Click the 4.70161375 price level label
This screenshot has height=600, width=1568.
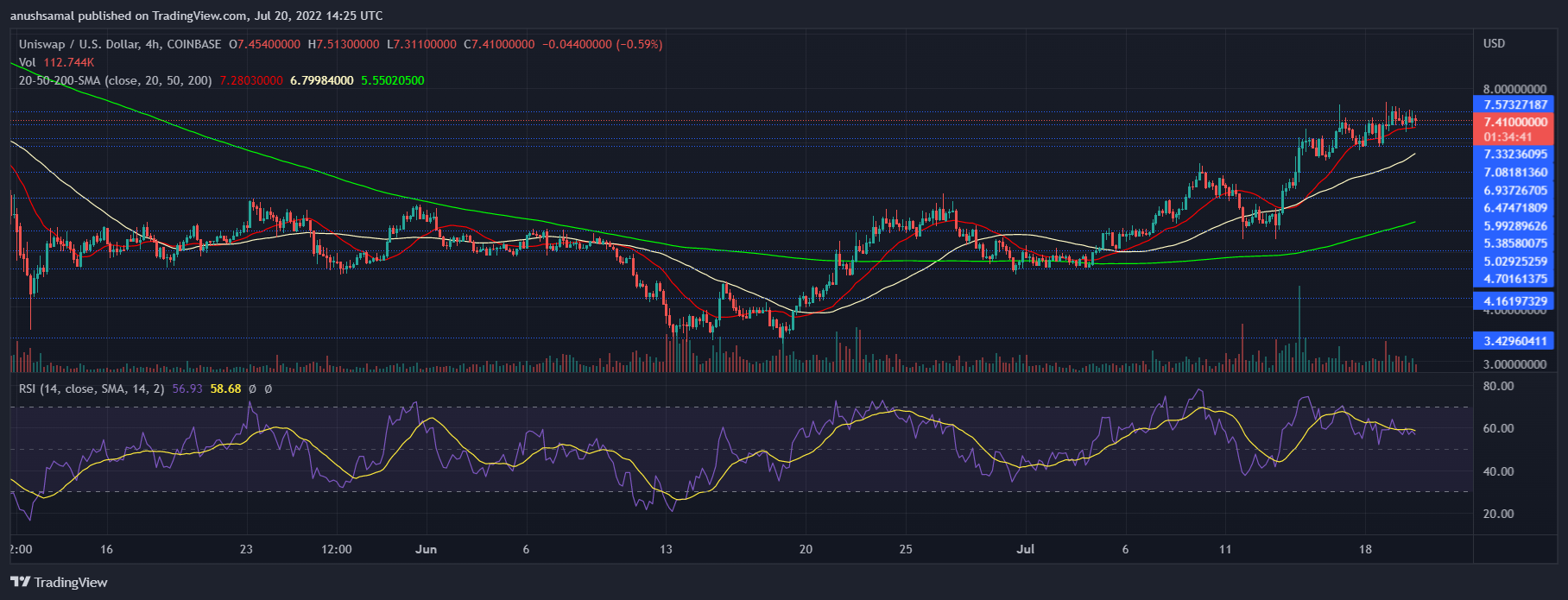1515,279
